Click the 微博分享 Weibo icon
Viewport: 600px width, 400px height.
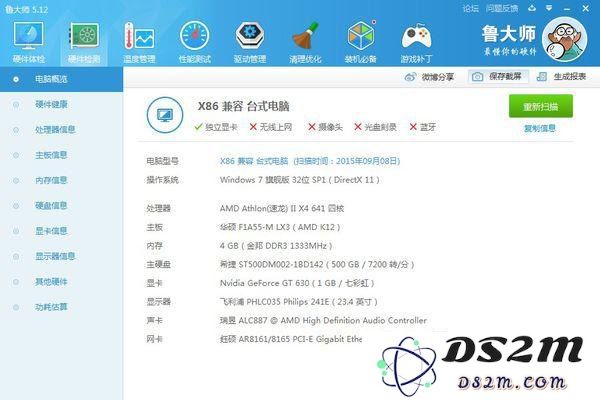coord(410,77)
